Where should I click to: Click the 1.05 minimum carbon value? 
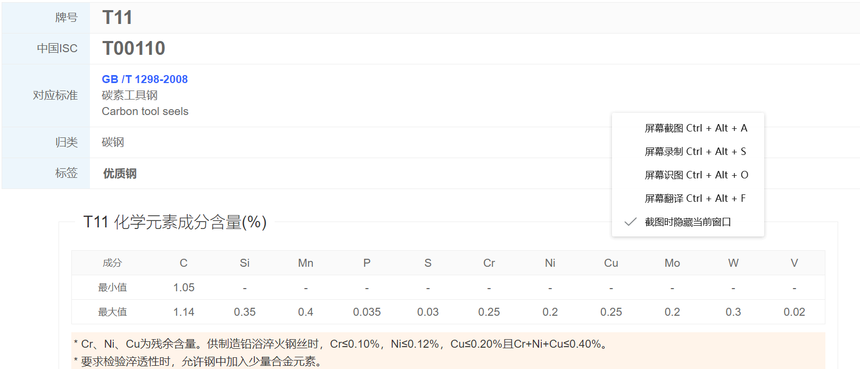(184, 287)
